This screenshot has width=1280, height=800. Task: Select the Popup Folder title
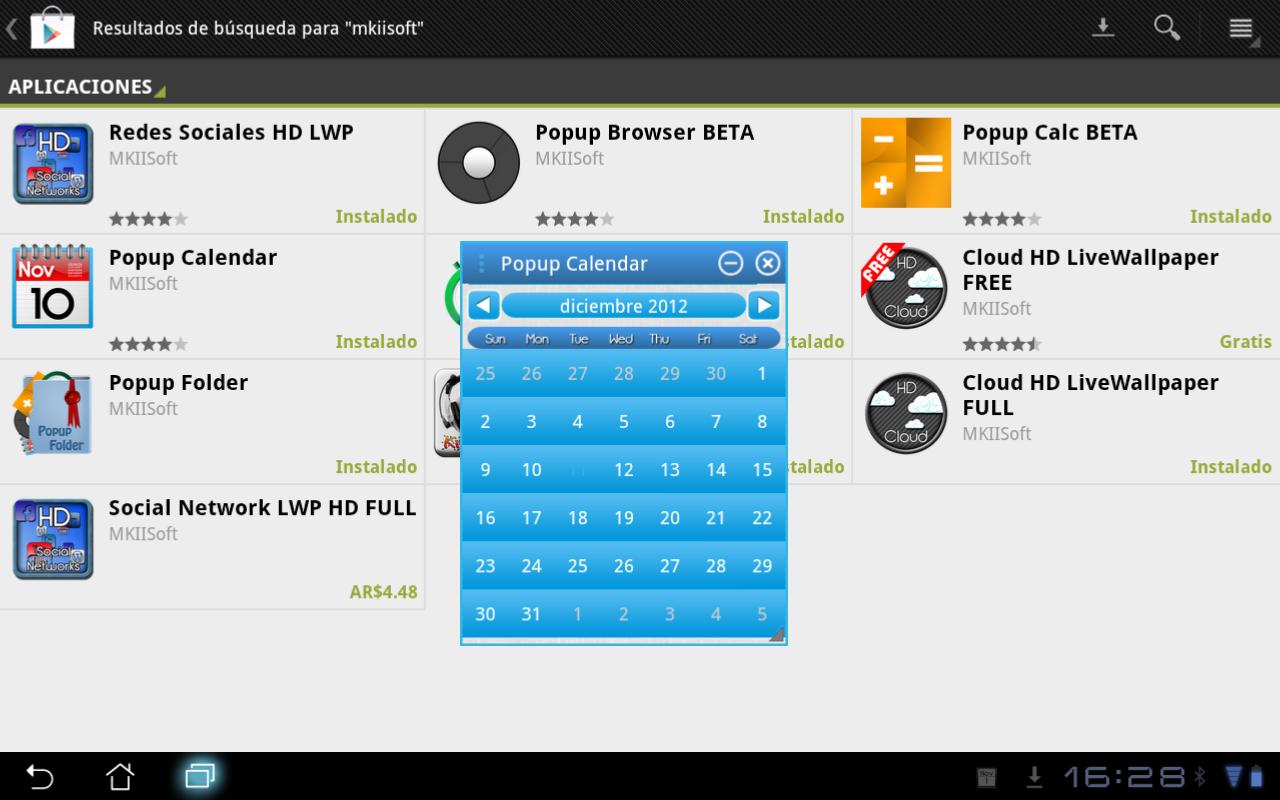178,382
